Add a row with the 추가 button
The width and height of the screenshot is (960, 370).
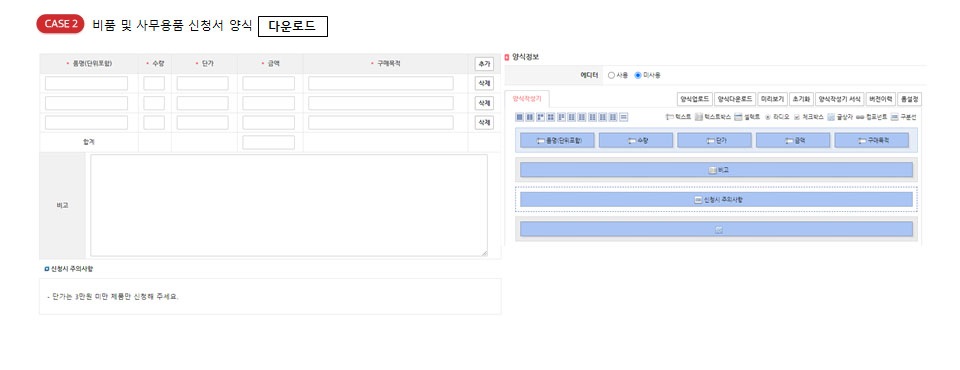pyautogui.click(x=484, y=64)
